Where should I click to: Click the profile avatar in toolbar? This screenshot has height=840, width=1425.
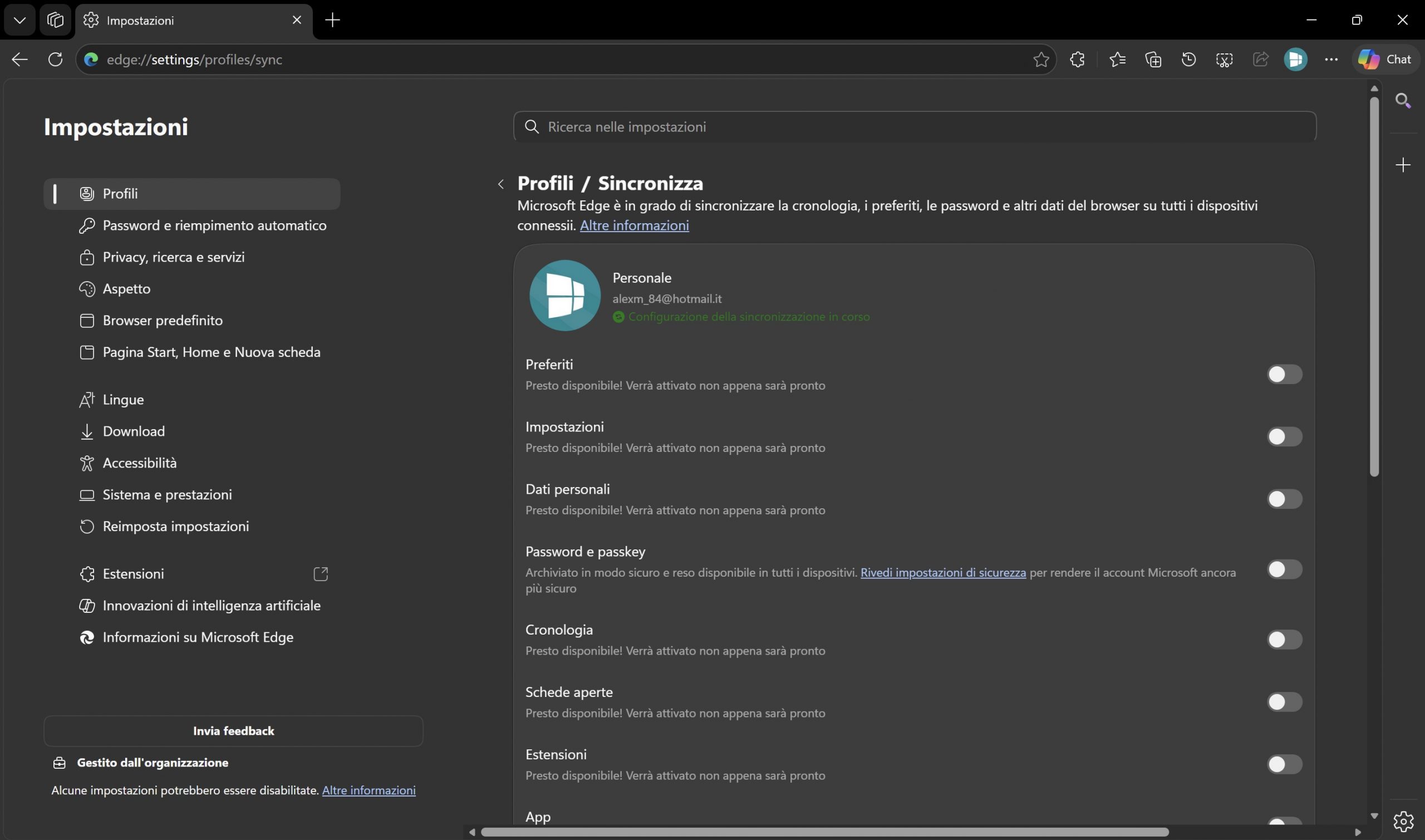[1295, 60]
